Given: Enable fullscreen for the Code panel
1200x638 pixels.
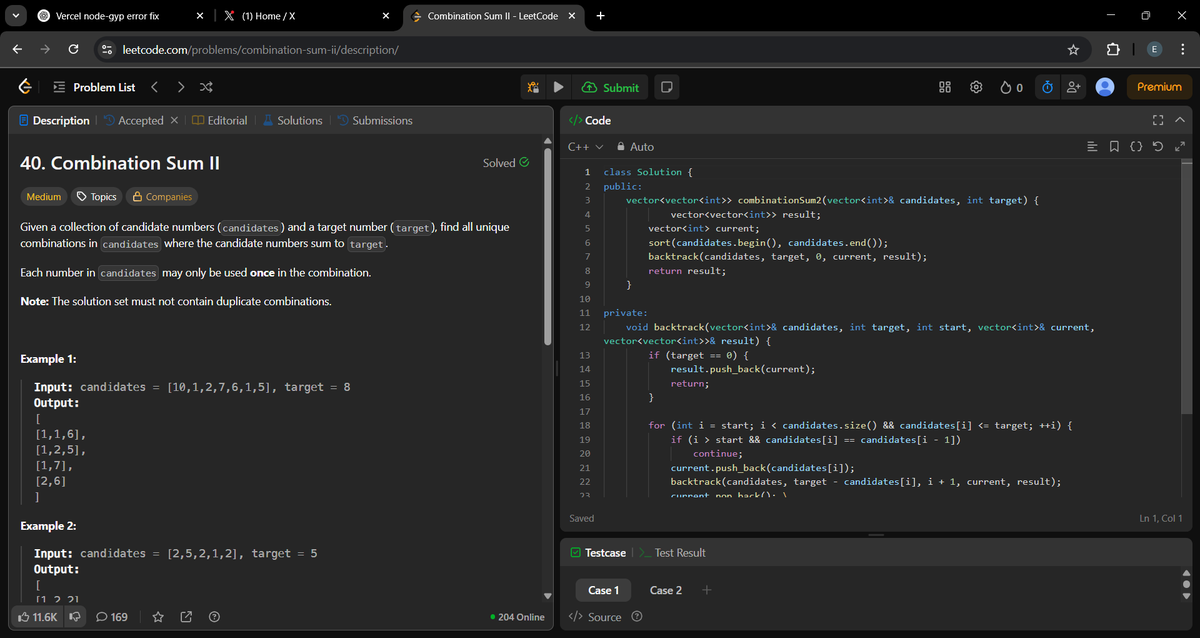Looking at the screenshot, I should click(x=1157, y=119).
